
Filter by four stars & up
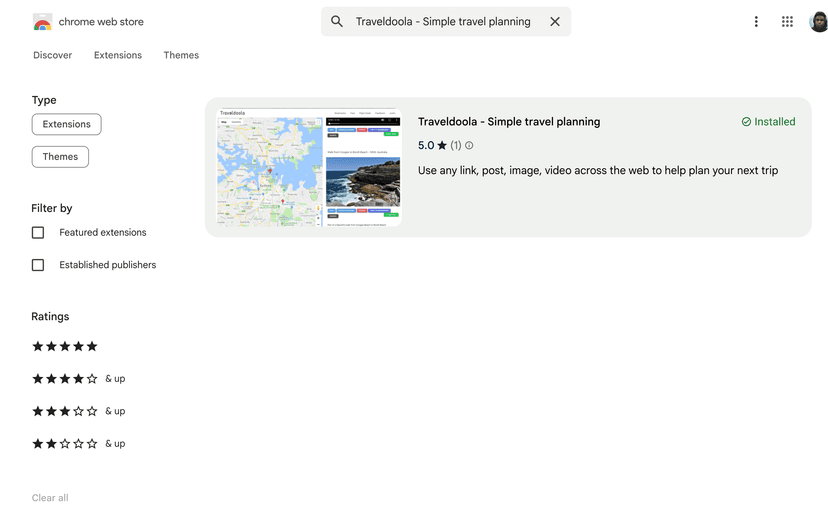coord(78,379)
